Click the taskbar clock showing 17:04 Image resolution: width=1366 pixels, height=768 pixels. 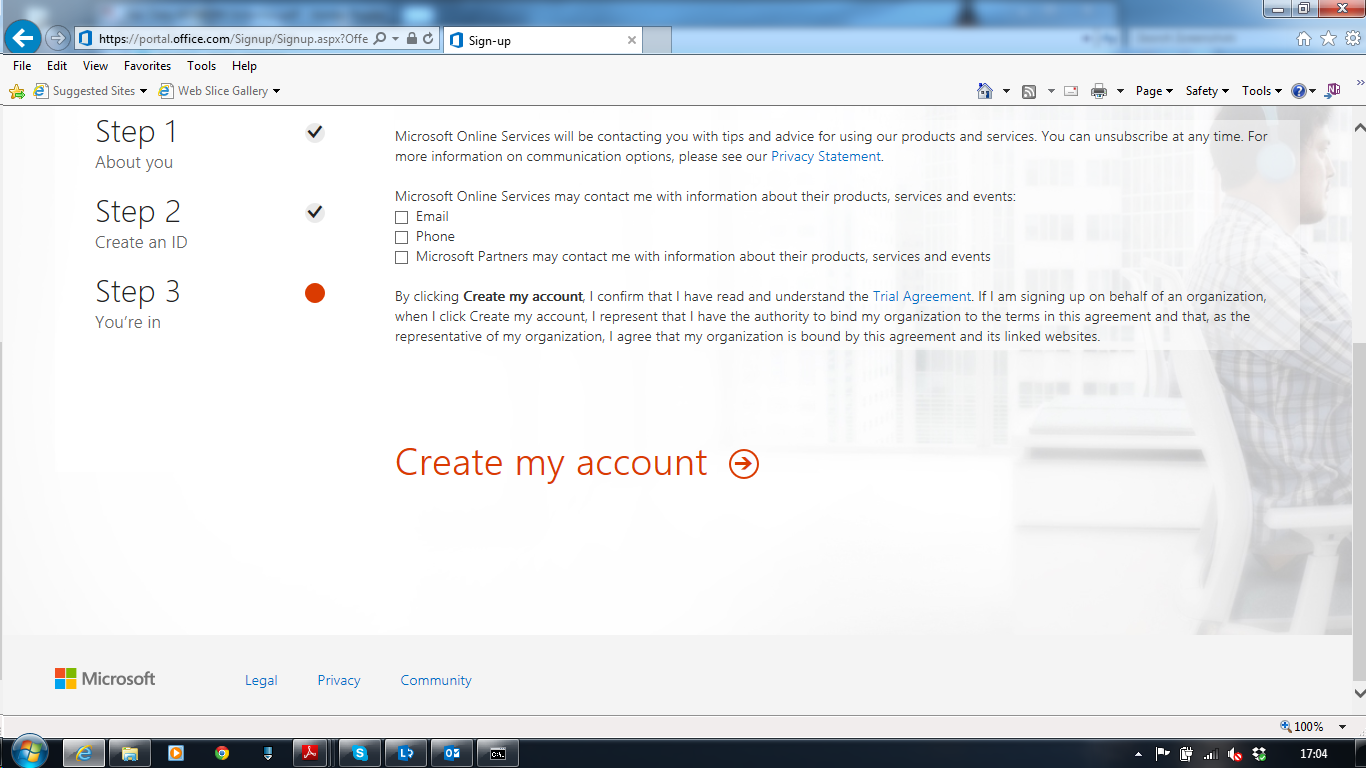point(1316,754)
